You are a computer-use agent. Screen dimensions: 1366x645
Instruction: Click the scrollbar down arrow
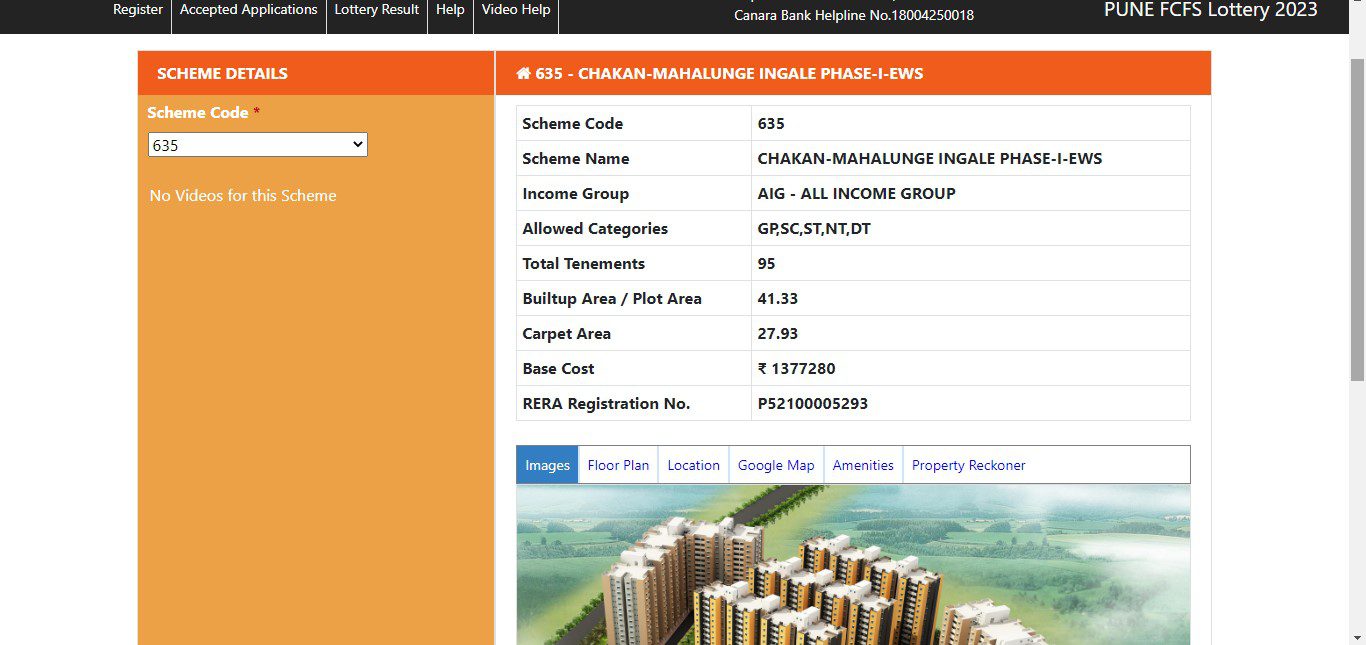1358,637
